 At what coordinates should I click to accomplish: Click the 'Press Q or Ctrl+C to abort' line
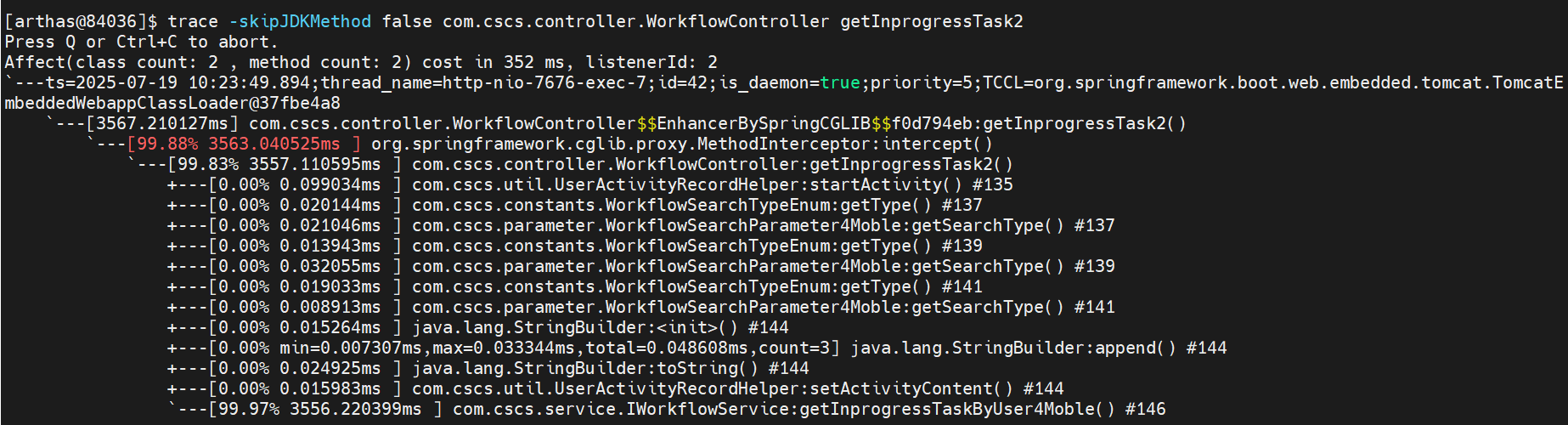click(x=141, y=42)
